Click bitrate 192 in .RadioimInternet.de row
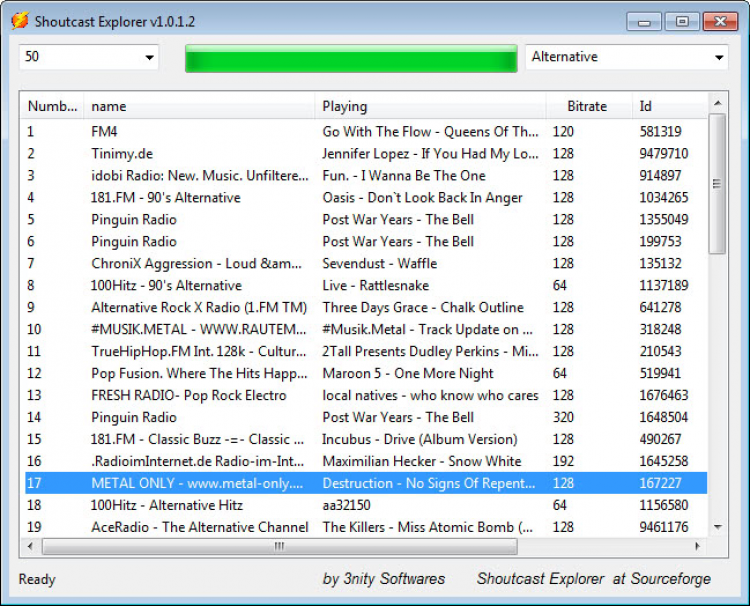Viewport: 750px width, 606px height. click(563, 462)
